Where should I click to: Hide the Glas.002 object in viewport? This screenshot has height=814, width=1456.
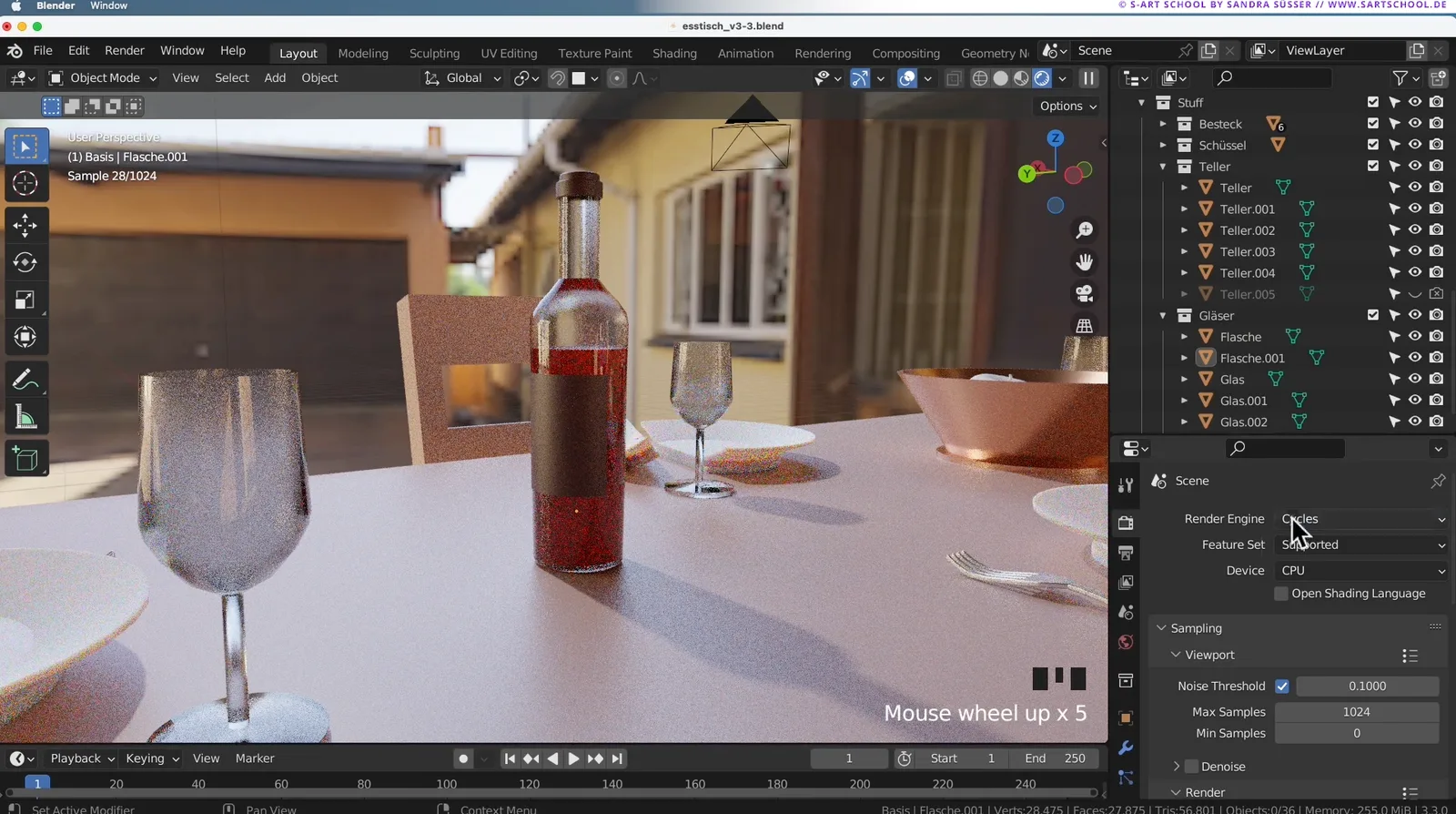click(1415, 422)
